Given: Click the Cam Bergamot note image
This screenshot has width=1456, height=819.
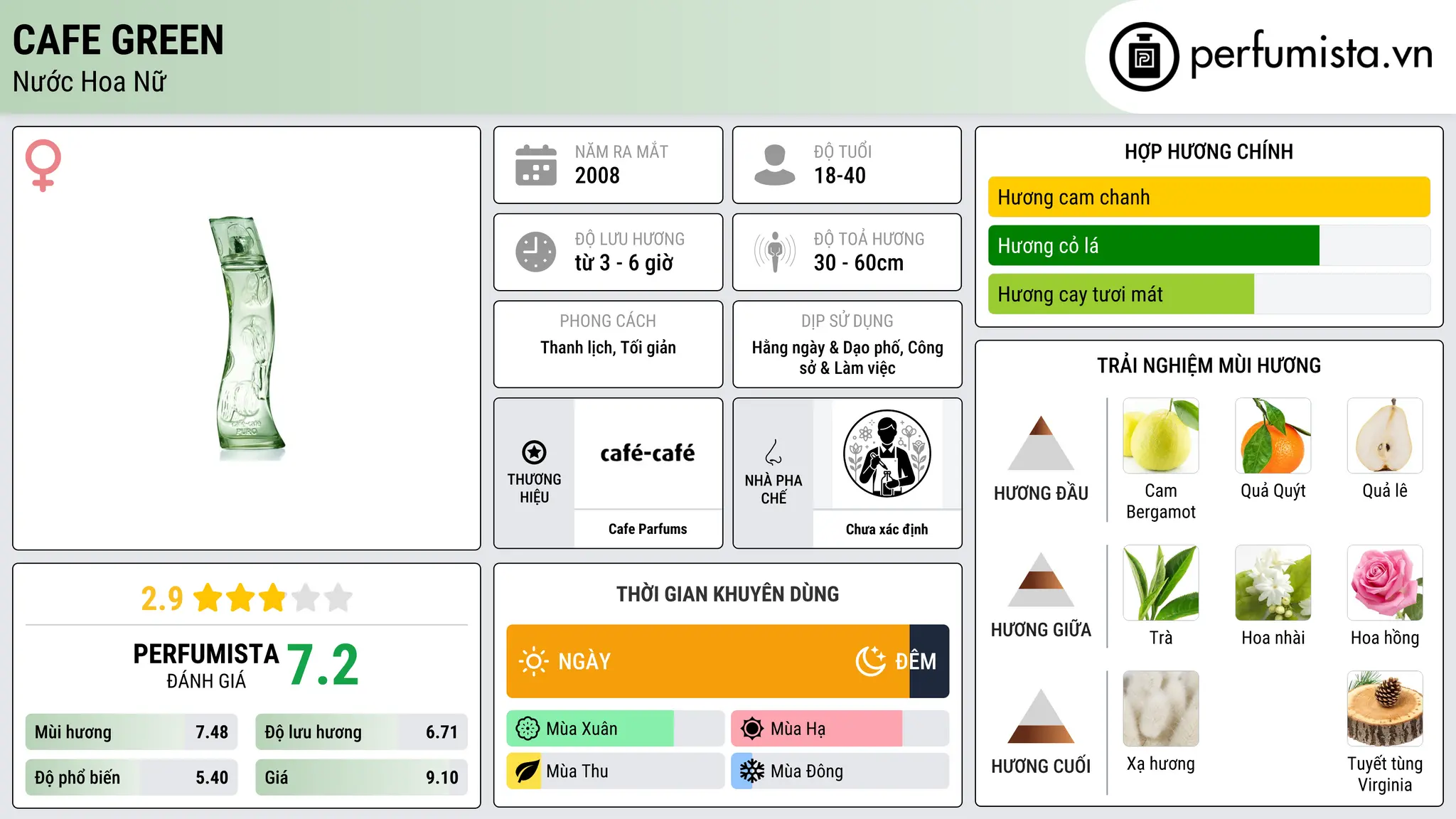Looking at the screenshot, I should pos(1161,436).
